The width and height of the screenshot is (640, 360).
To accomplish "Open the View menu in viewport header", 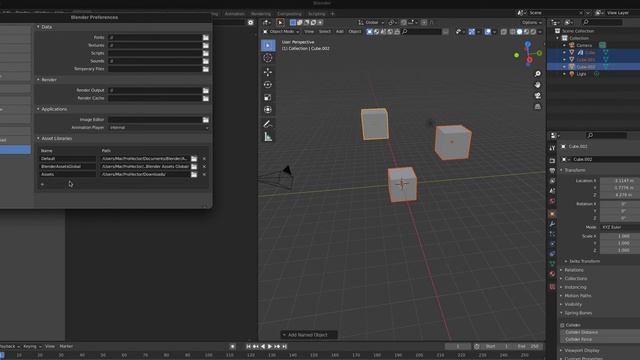I will [x=309, y=32].
